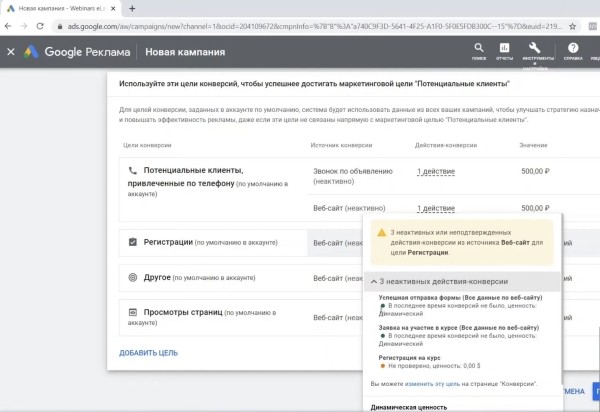Image resolution: width=600 pixels, height=412 pixels.
Task: Open a new browser tab with plus
Action: click(132, 7)
